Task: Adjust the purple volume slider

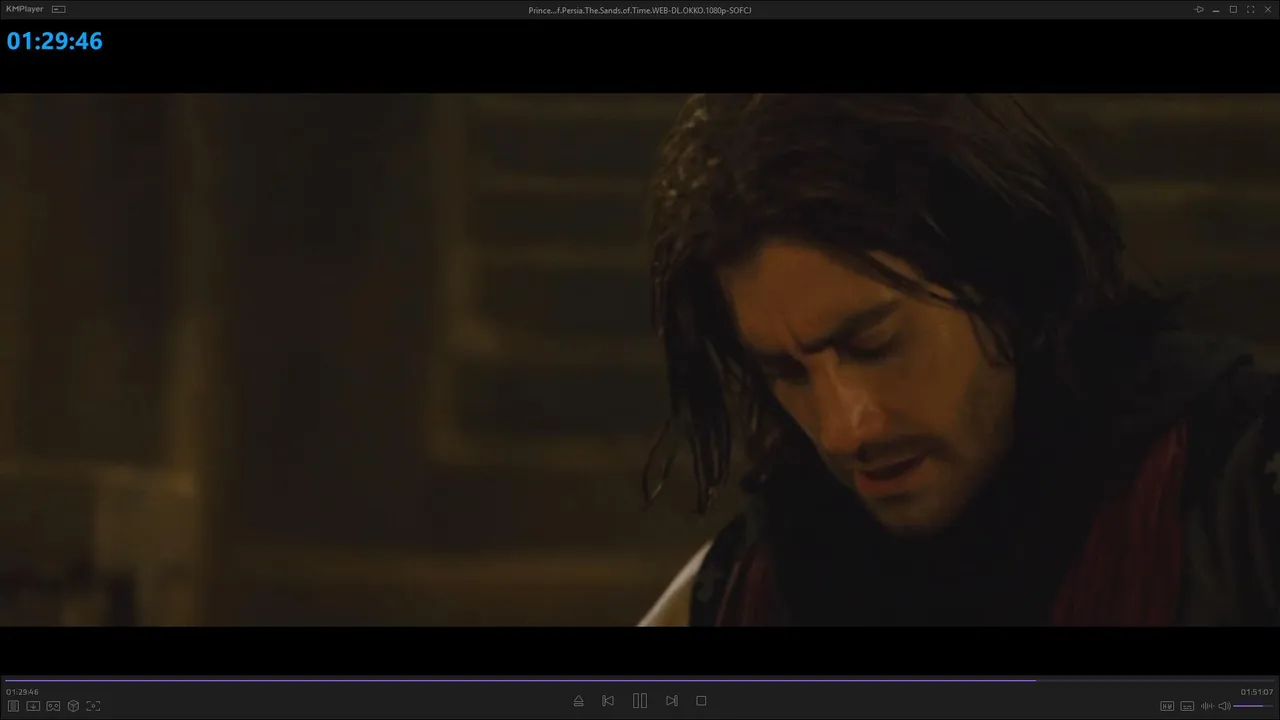Action: 1253,706
